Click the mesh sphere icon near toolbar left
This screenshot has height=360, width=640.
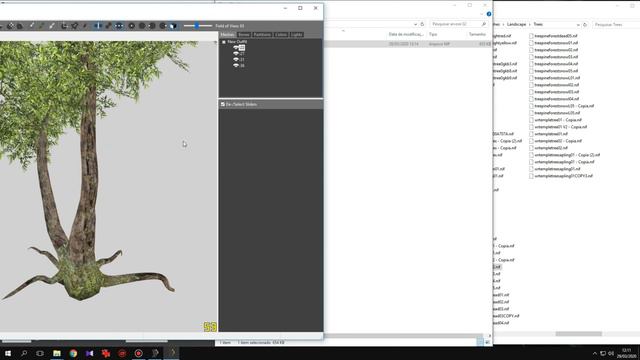[10, 26]
